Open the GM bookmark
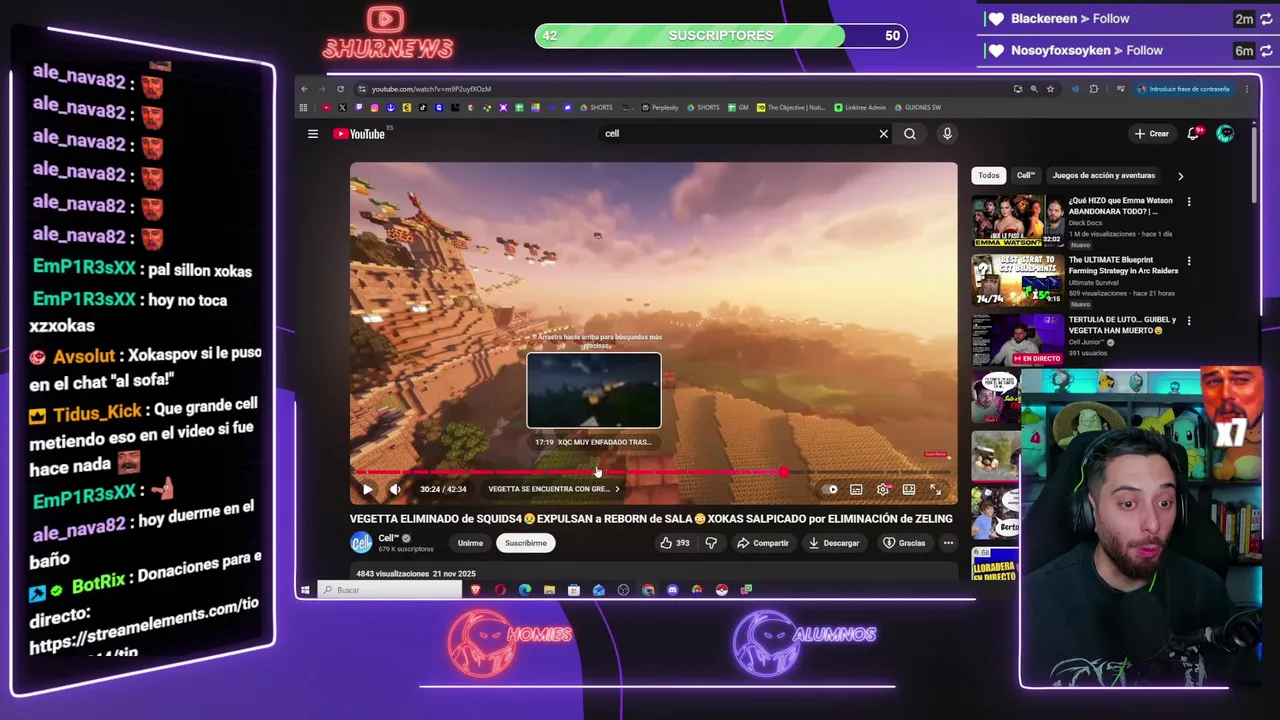The image size is (1280, 720). pyautogui.click(x=738, y=107)
